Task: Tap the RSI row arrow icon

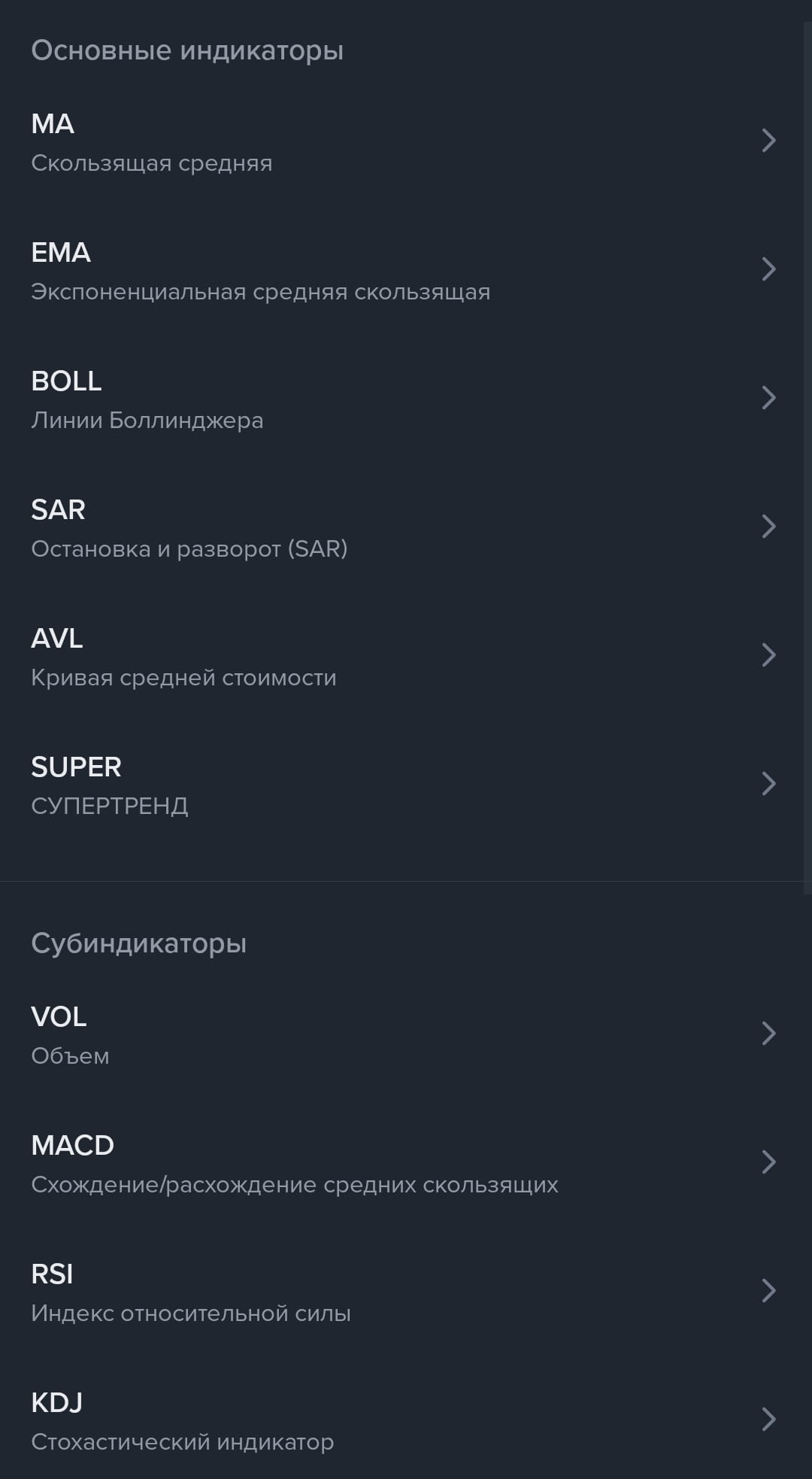Action: (768, 1291)
